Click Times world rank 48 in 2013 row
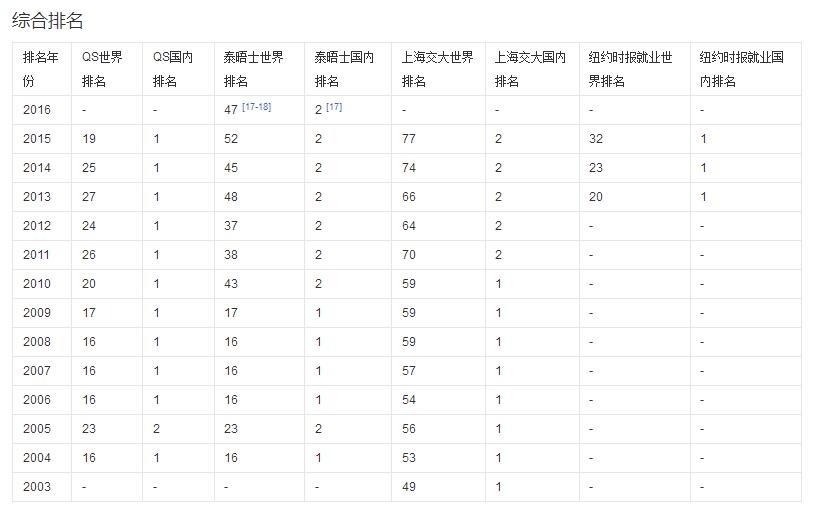The image size is (823, 512). click(231, 196)
